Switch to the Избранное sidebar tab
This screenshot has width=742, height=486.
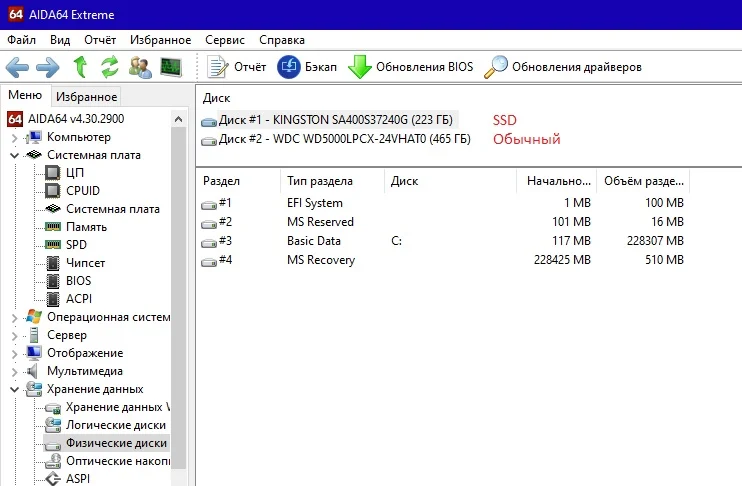[86, 97]
